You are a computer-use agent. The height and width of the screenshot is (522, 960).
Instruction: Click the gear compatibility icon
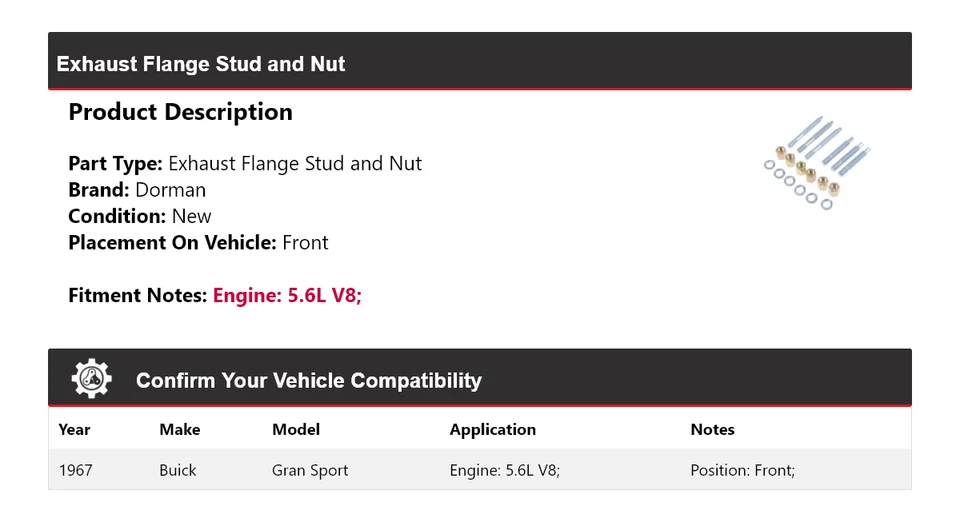91,379
